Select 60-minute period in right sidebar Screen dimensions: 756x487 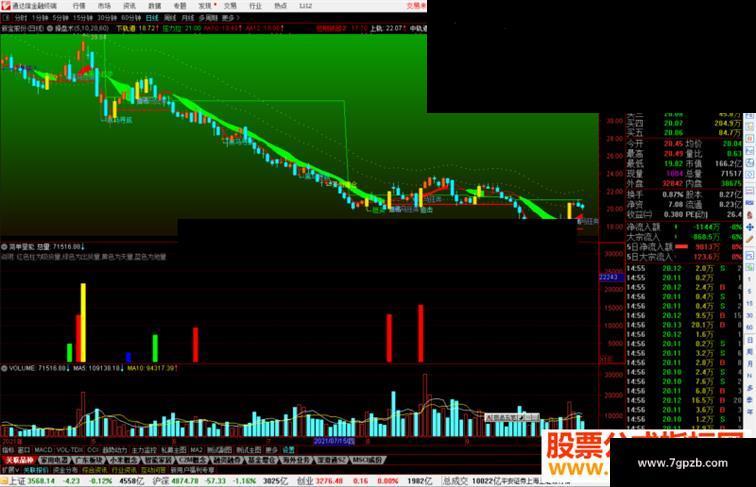pos(750,327)
